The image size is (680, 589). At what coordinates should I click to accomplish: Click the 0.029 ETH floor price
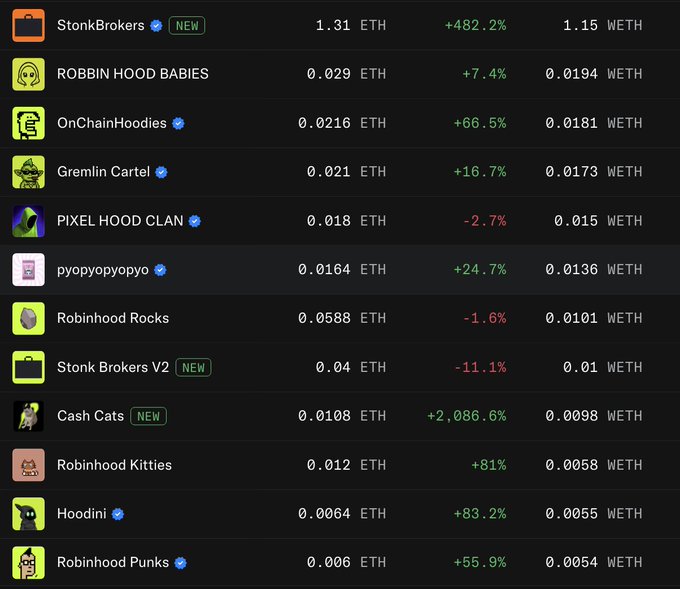point(346,74)
